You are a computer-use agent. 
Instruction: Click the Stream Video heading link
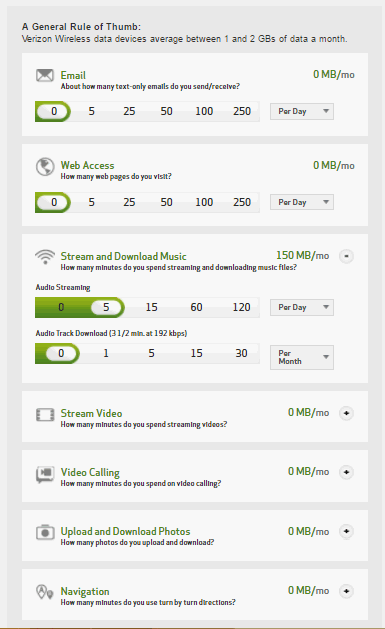pos(91,413)
